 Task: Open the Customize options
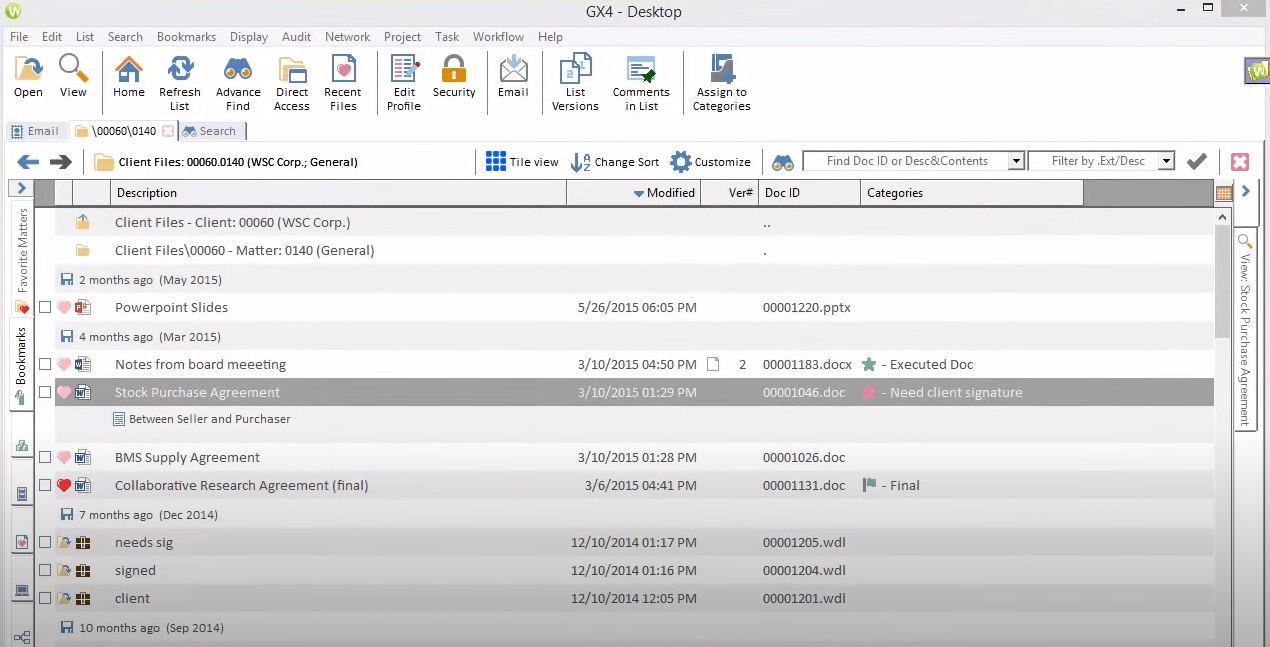681,161
